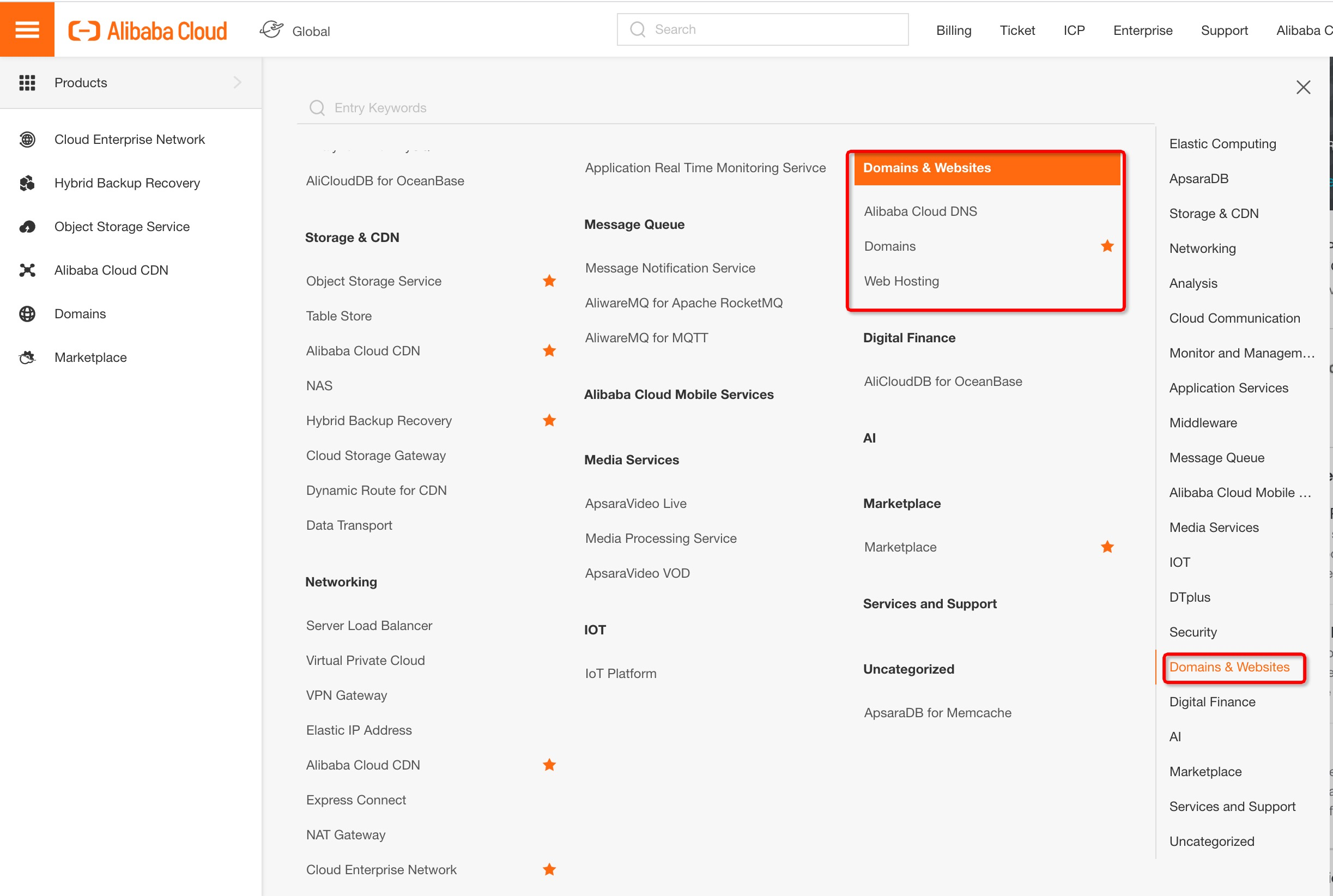1333x896 pixels.
Task: Toggle the Object Storage Service favorite star
Action: (x=549, y=281)
